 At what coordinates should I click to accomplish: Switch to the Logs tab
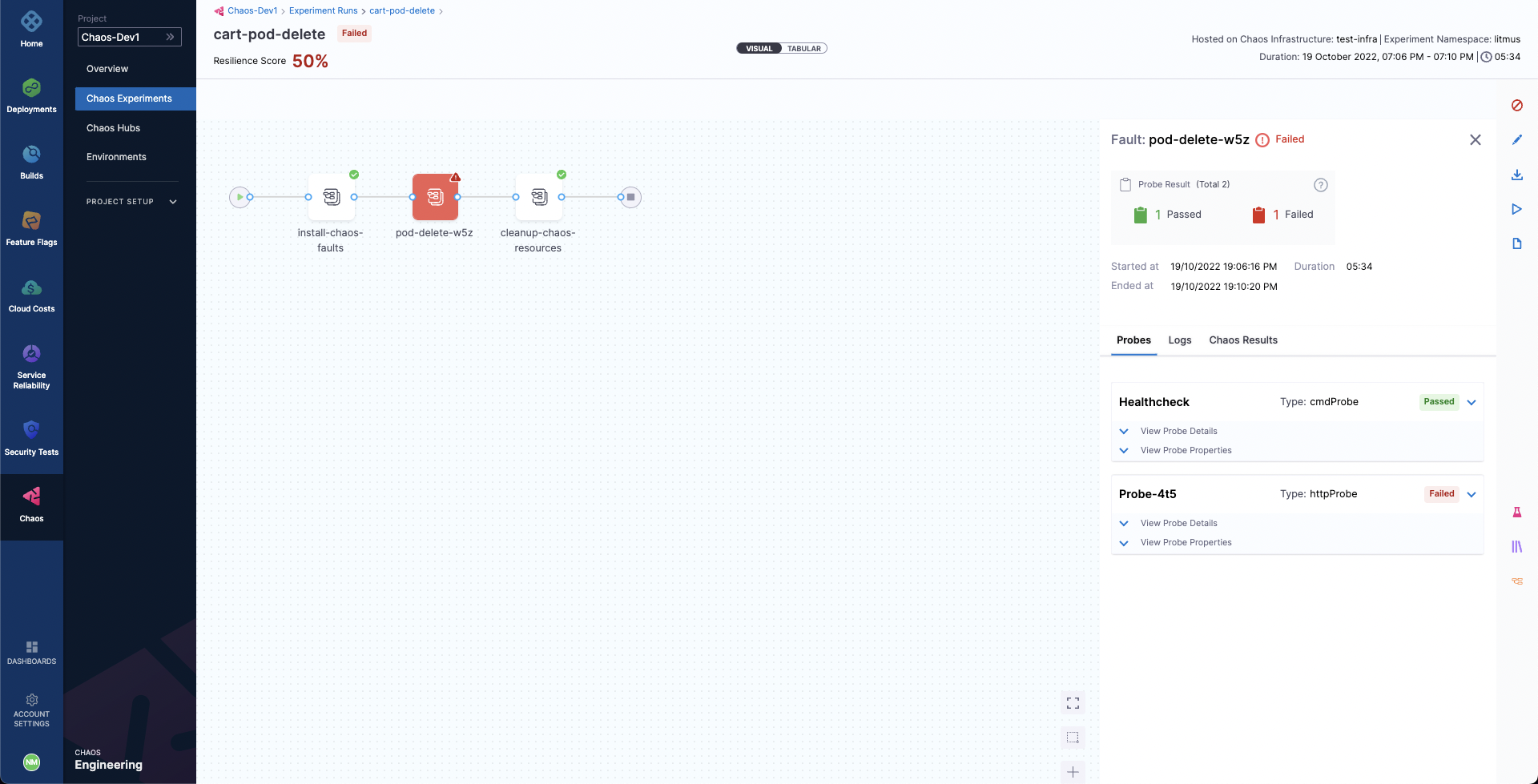coord(1179,340)
